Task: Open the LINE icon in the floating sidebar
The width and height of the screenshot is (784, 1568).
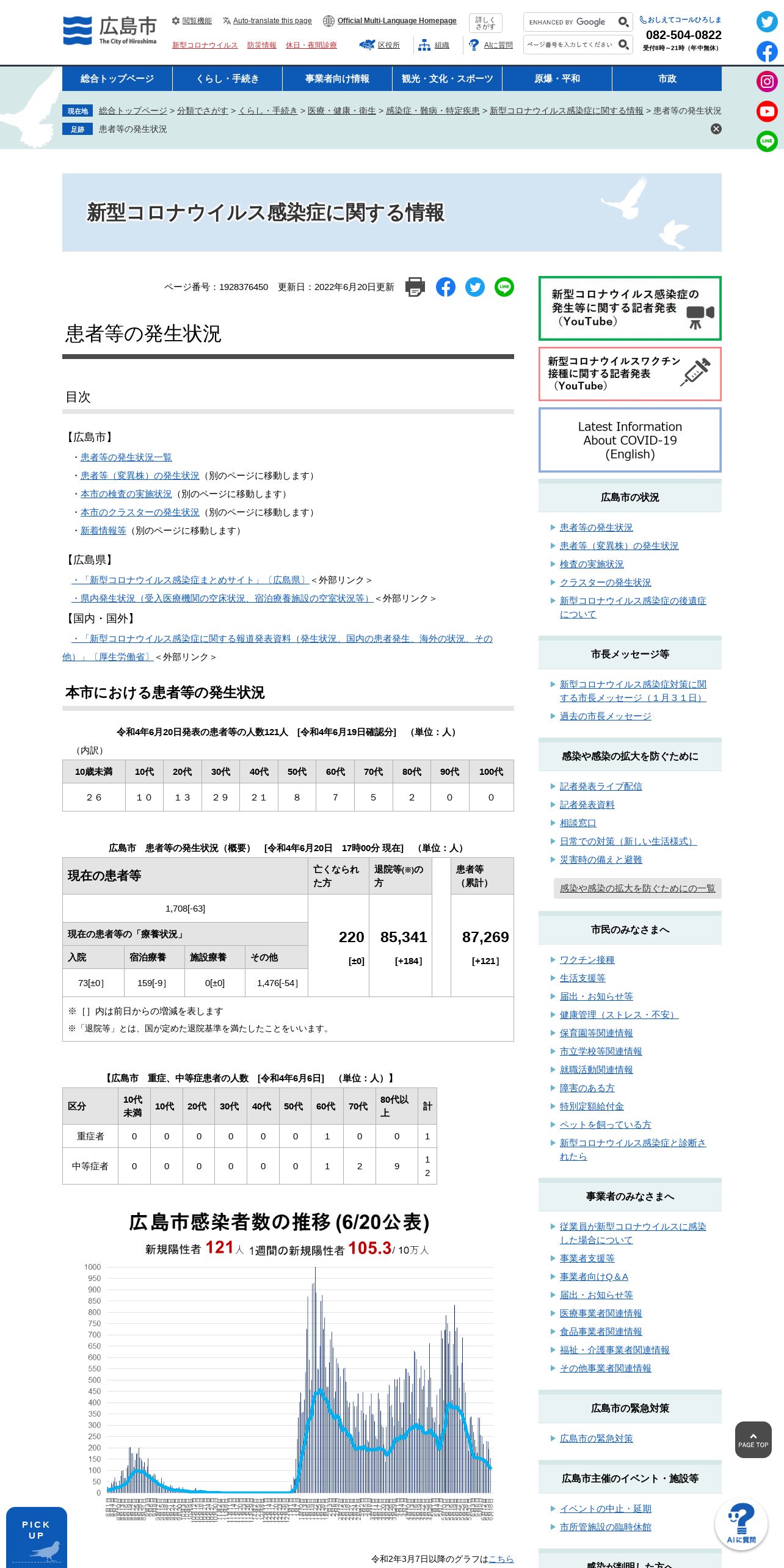Action: pos(767,142)
